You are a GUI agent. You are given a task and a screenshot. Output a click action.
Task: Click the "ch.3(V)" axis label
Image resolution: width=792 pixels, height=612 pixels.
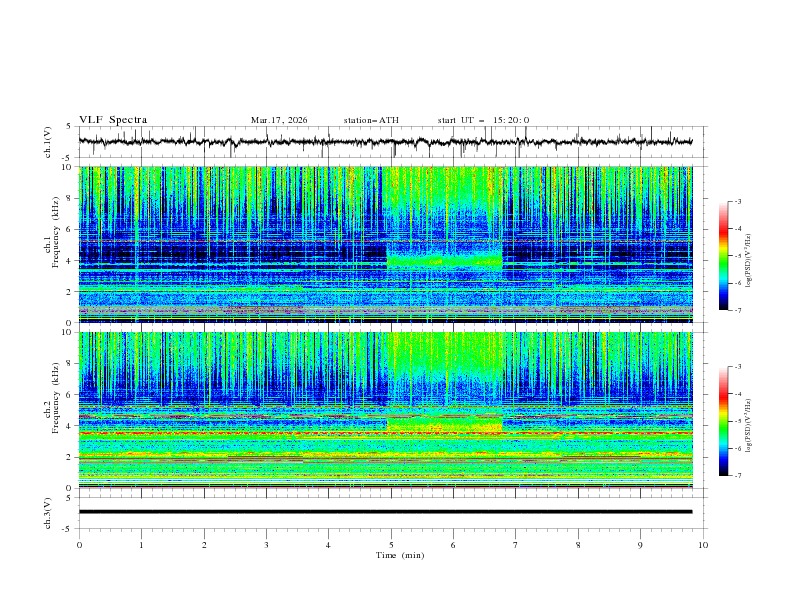click(48, 513)
